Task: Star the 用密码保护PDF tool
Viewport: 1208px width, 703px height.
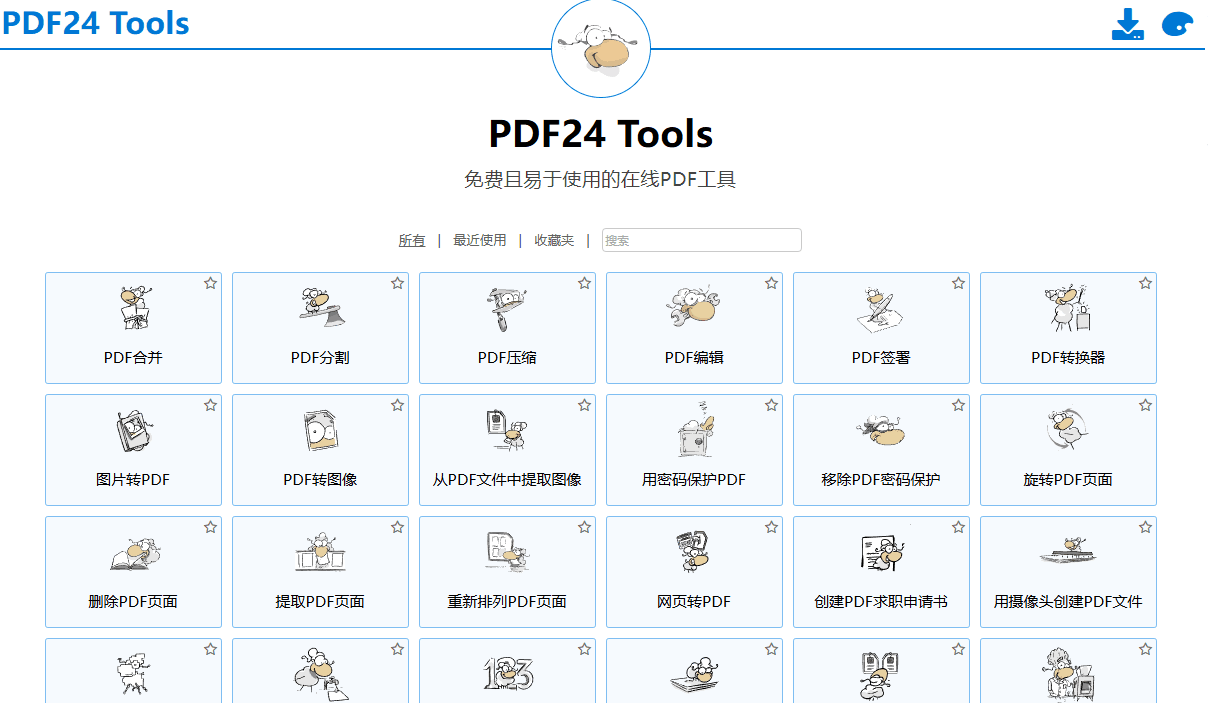Action: pos(771,405)
